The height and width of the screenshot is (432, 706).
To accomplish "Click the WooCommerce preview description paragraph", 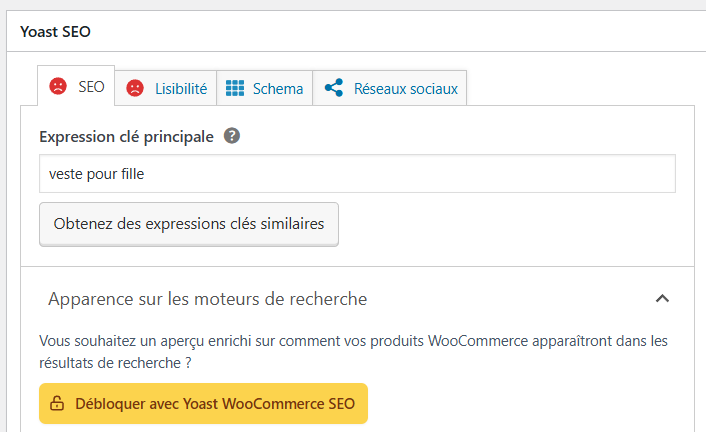I will pyautogui.click(x=352, y=351).
